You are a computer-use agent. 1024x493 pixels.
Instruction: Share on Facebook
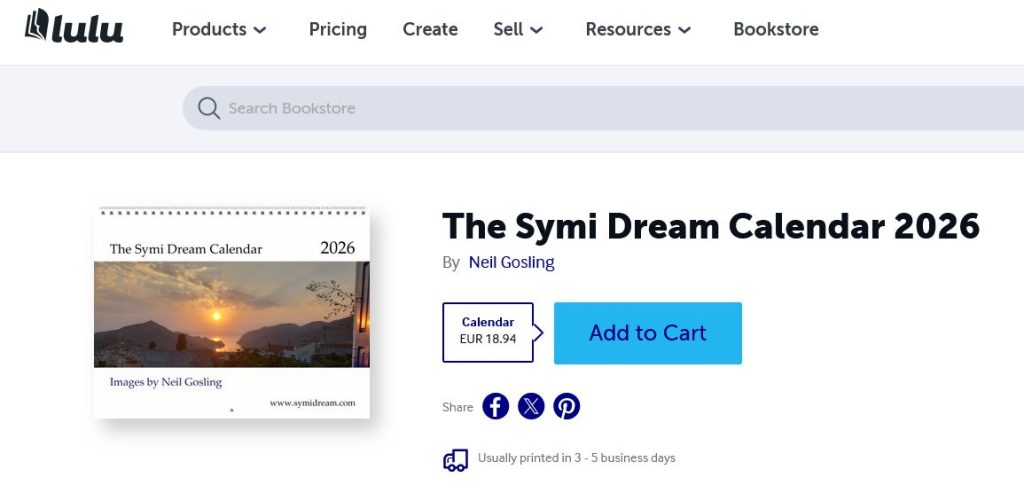(496, 406)
